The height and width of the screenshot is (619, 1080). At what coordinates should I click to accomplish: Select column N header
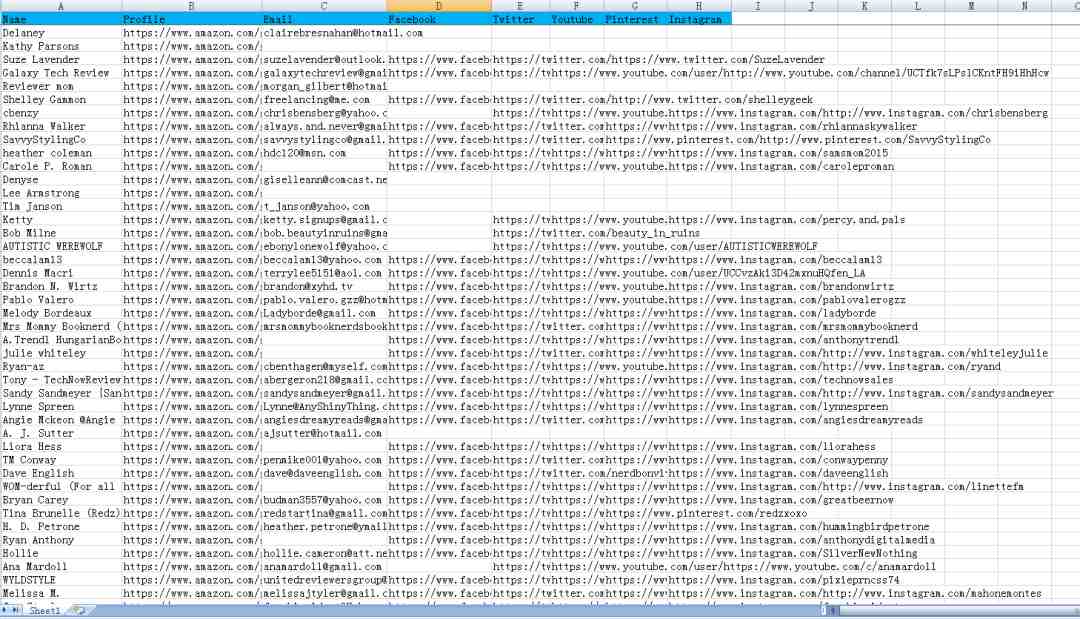tap(1024, 6)
